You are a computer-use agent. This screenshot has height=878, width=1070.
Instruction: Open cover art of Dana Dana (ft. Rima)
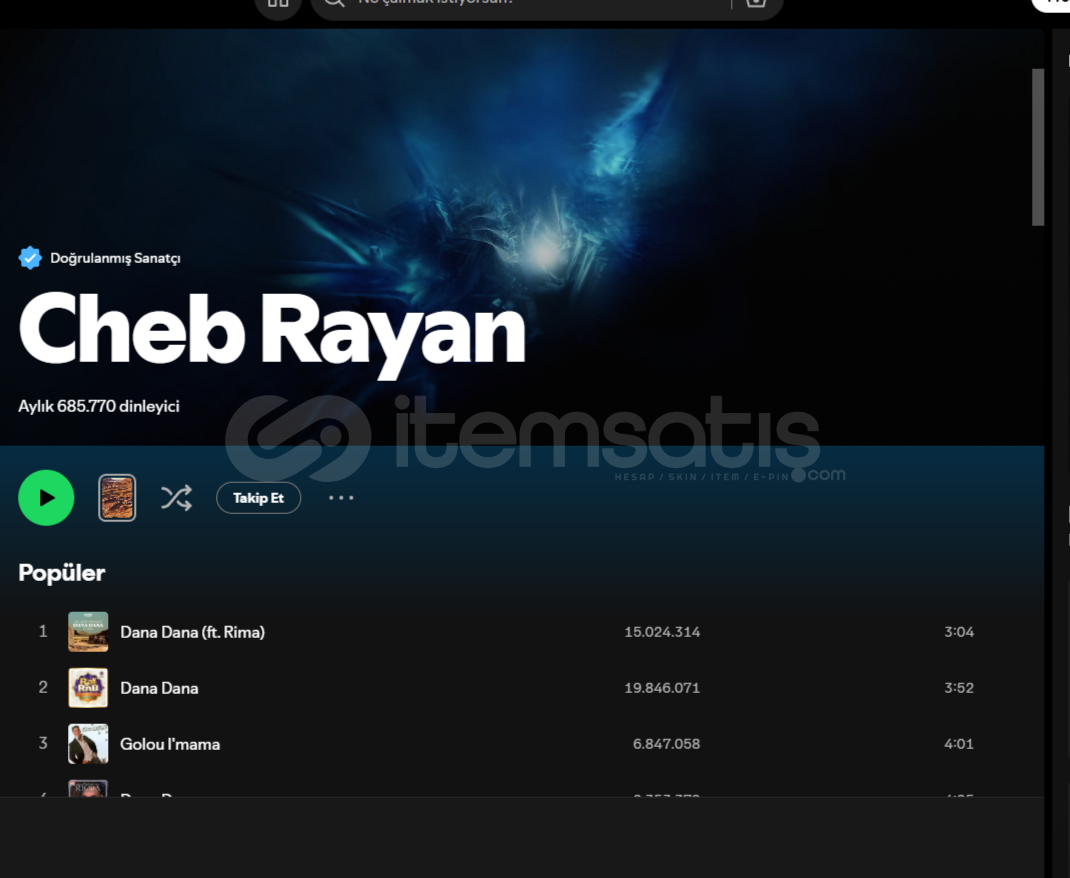(x=88, y=632)
